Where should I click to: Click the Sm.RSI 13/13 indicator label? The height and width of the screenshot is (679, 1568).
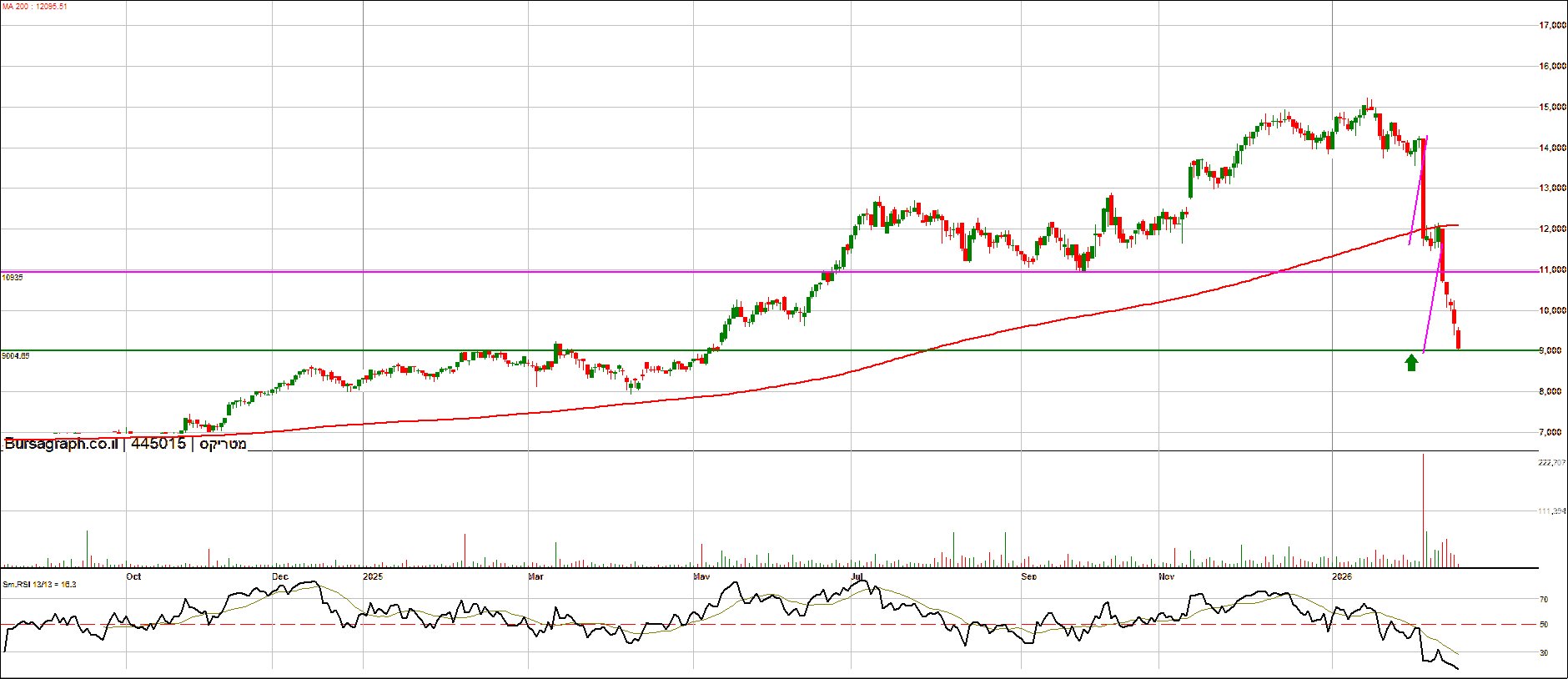click(39, 585)
